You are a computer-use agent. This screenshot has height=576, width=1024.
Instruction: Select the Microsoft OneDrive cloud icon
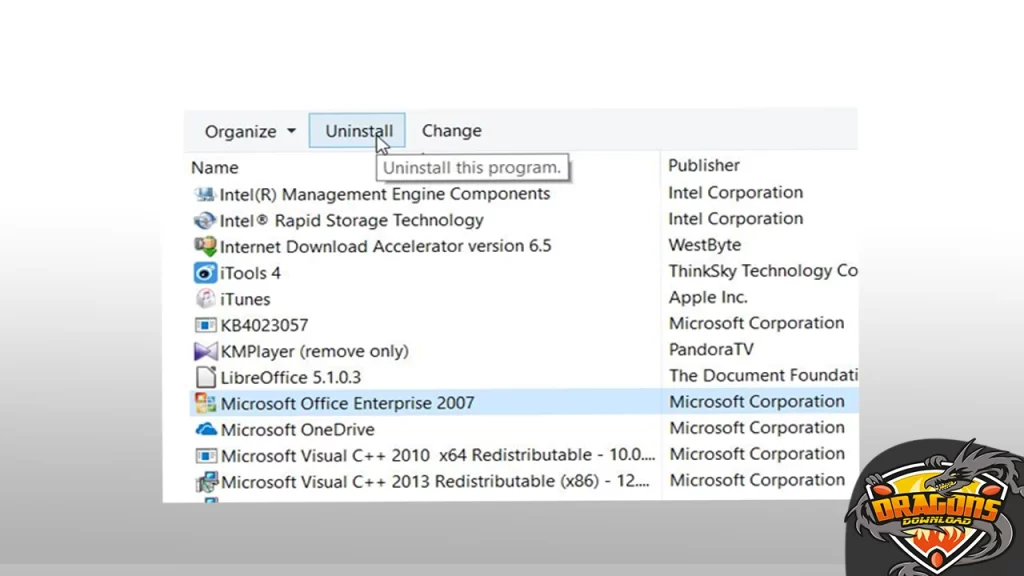coord(204,429)
